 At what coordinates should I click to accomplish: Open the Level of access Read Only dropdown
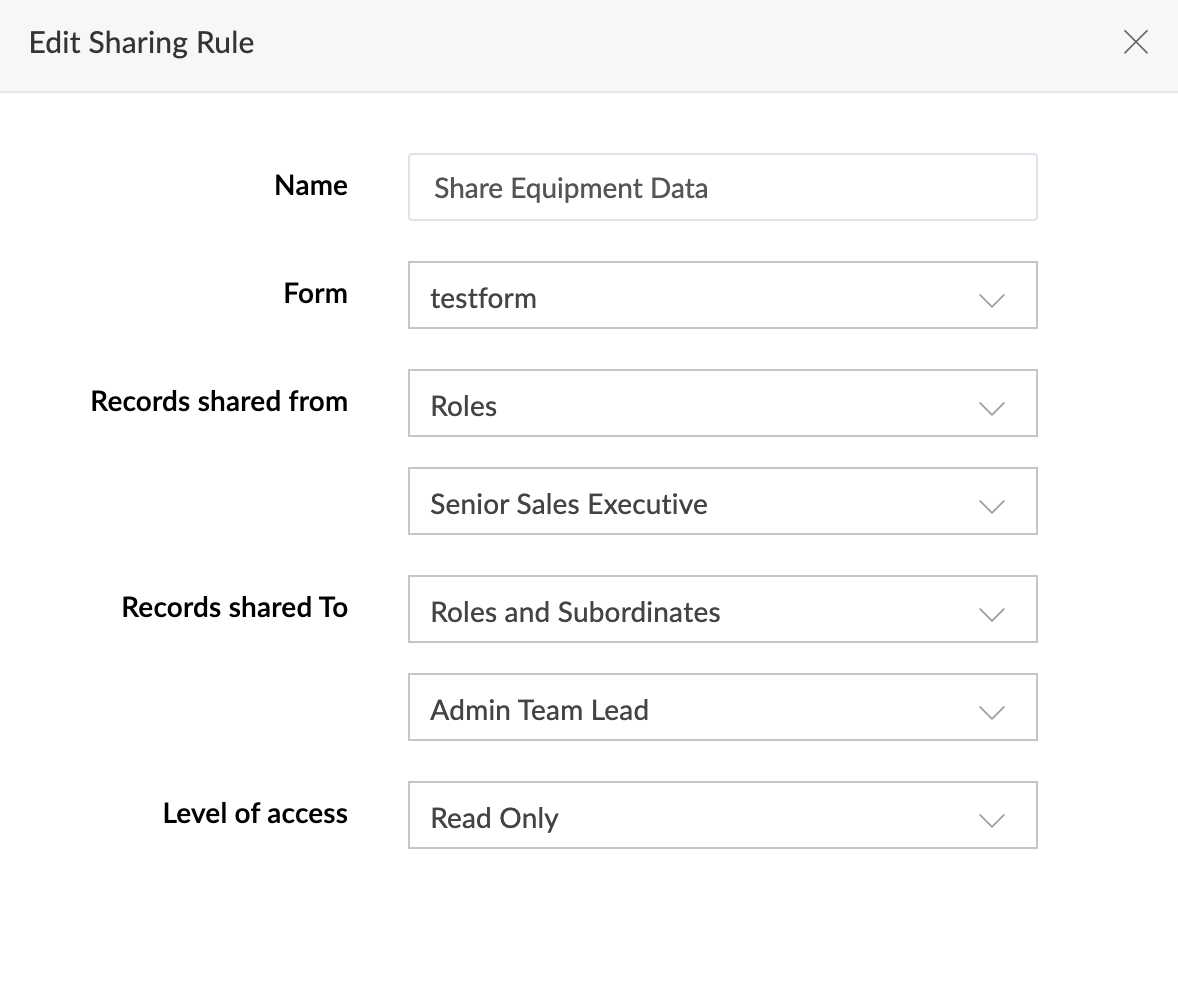click(x=700, y=816)
